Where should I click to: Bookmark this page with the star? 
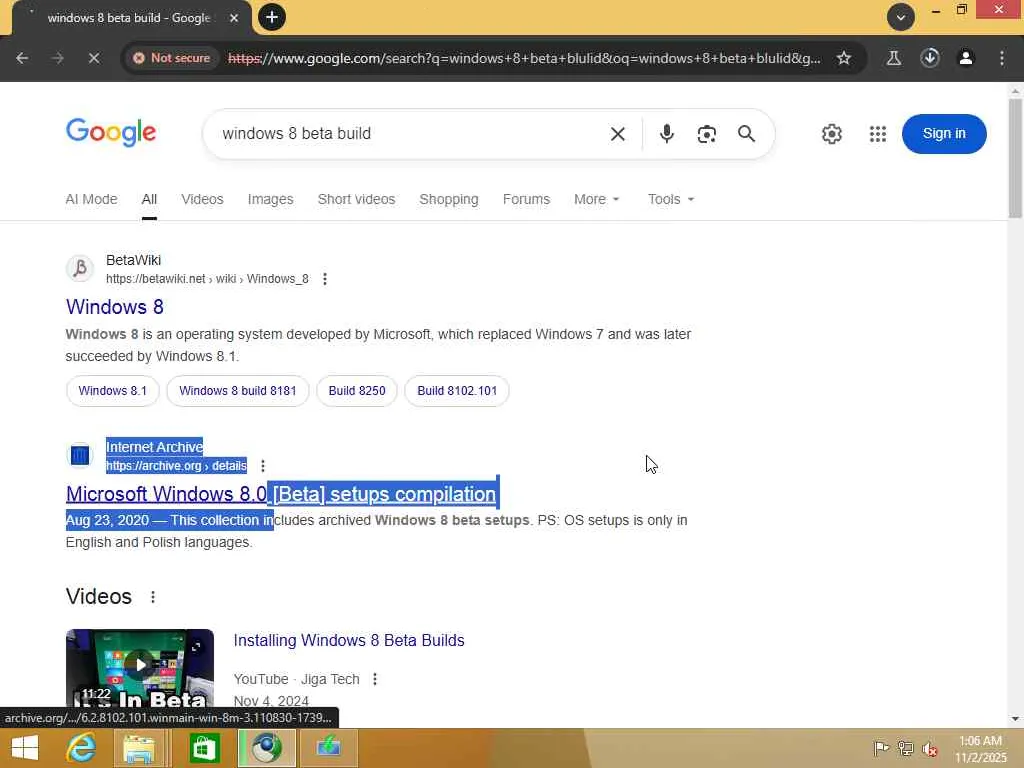[x=844, y=58]
